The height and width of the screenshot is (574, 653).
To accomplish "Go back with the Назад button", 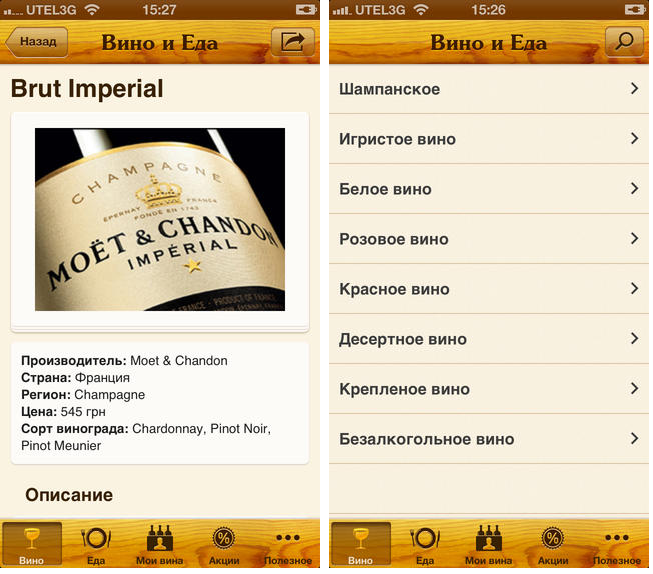I will point(37,42).
